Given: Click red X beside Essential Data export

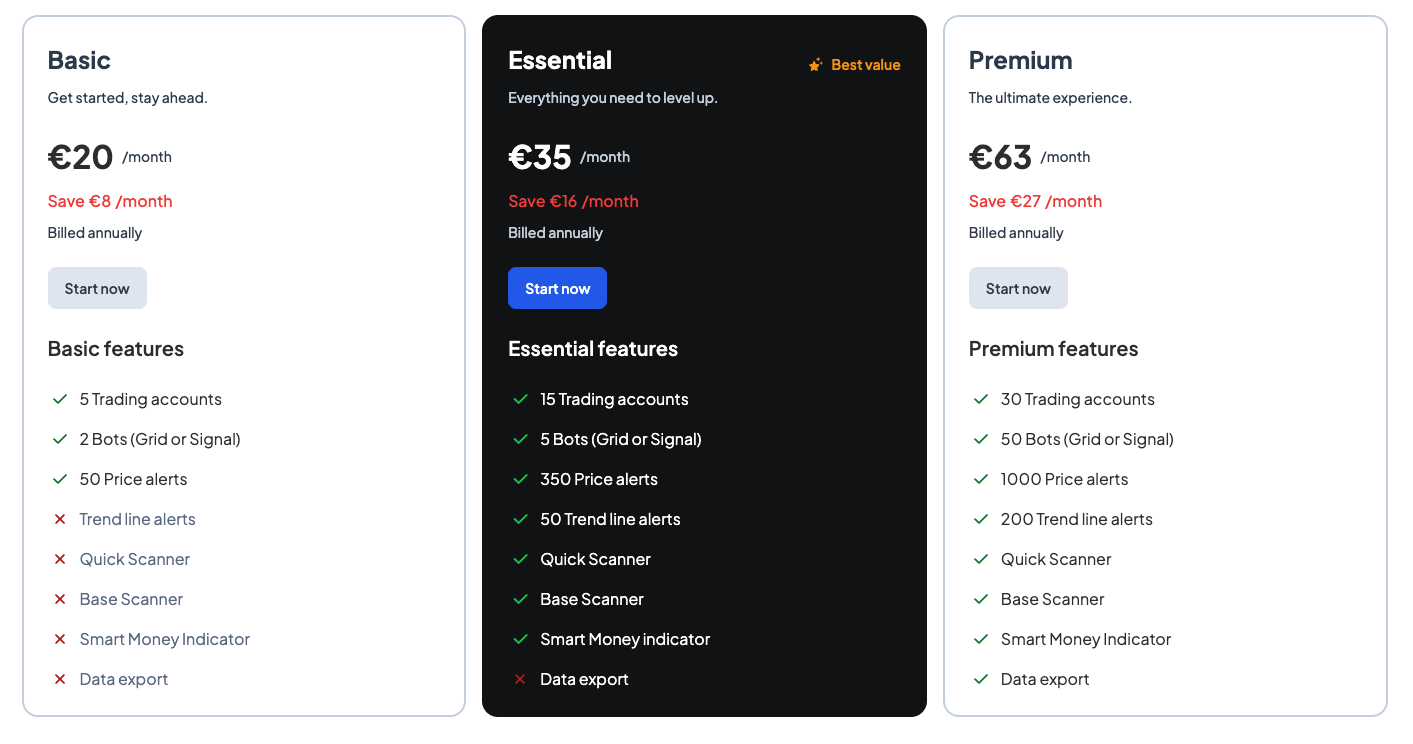Looking at the screenshot, I should (x=520, y=679).
